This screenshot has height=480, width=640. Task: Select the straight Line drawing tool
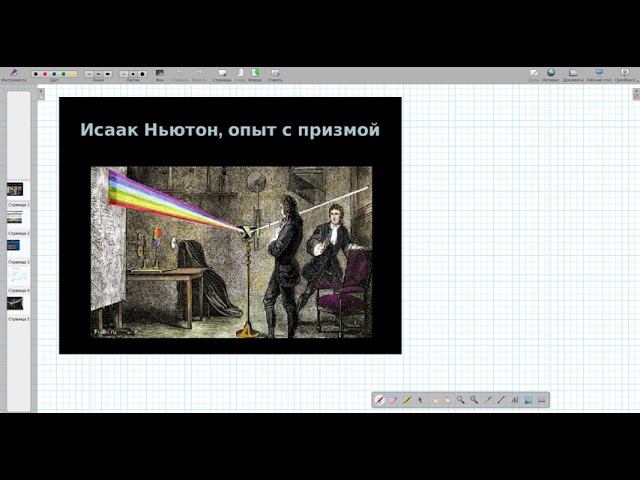point(501,400)
